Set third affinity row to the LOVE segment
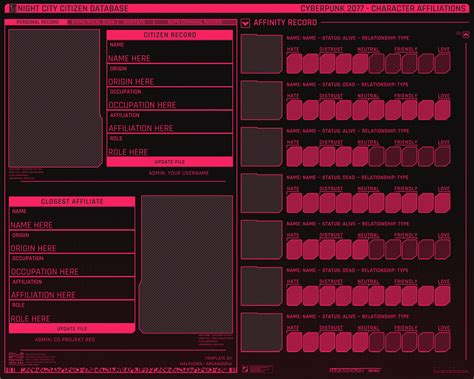The height and width of the screenshot is (379, 474). (x=443, y=156)
